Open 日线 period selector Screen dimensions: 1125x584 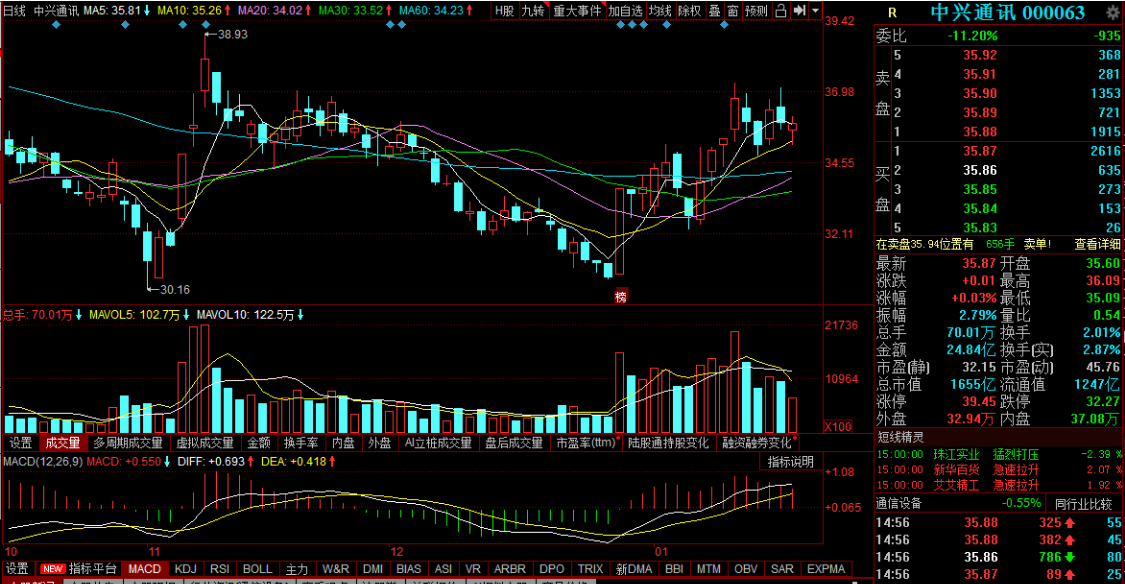point(14,11)
